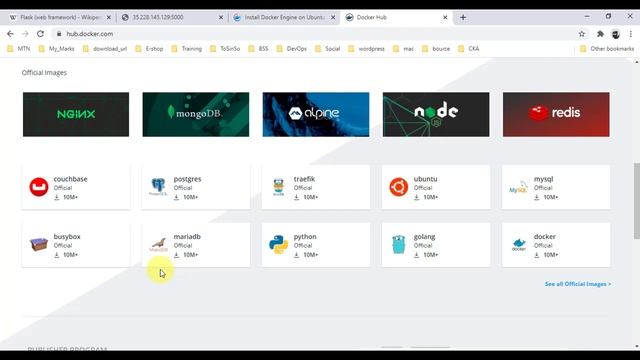Open the E-shop bookmark folder
The image size is (640, 360).
[149, 49]
